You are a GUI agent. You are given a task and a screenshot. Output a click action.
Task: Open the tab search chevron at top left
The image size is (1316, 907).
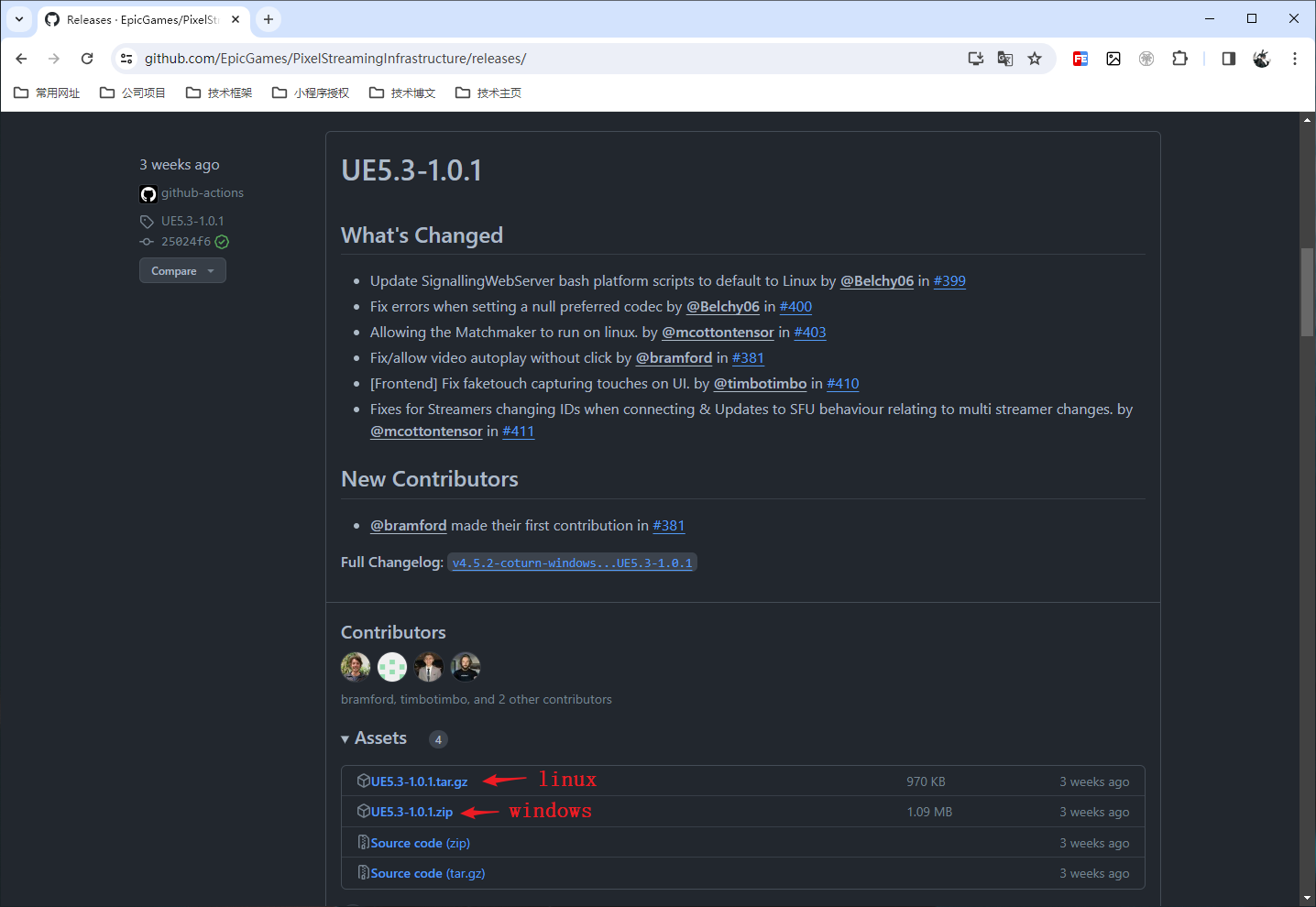click(x=19, y=18)
